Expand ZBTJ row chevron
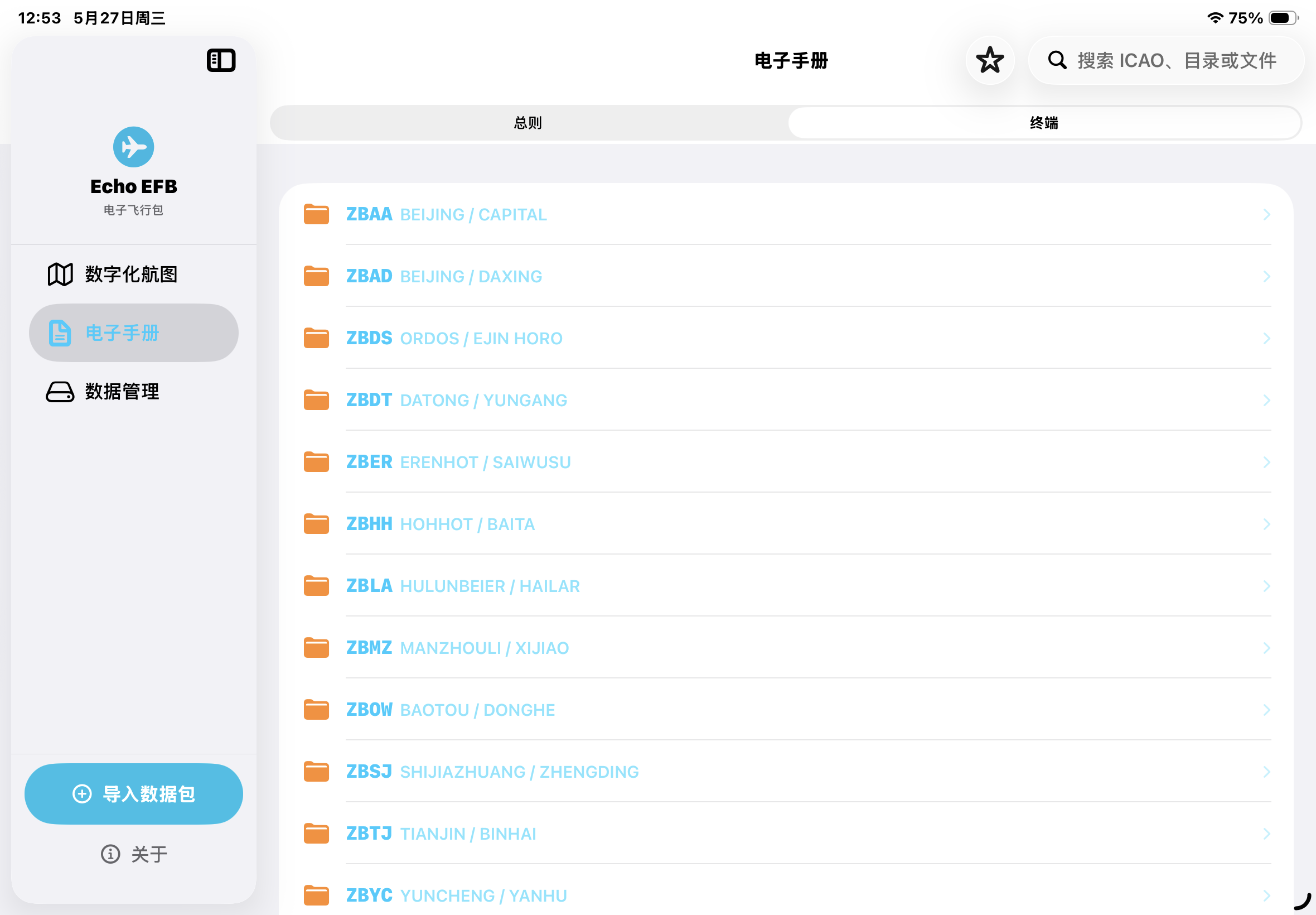 pos(1267,834)
